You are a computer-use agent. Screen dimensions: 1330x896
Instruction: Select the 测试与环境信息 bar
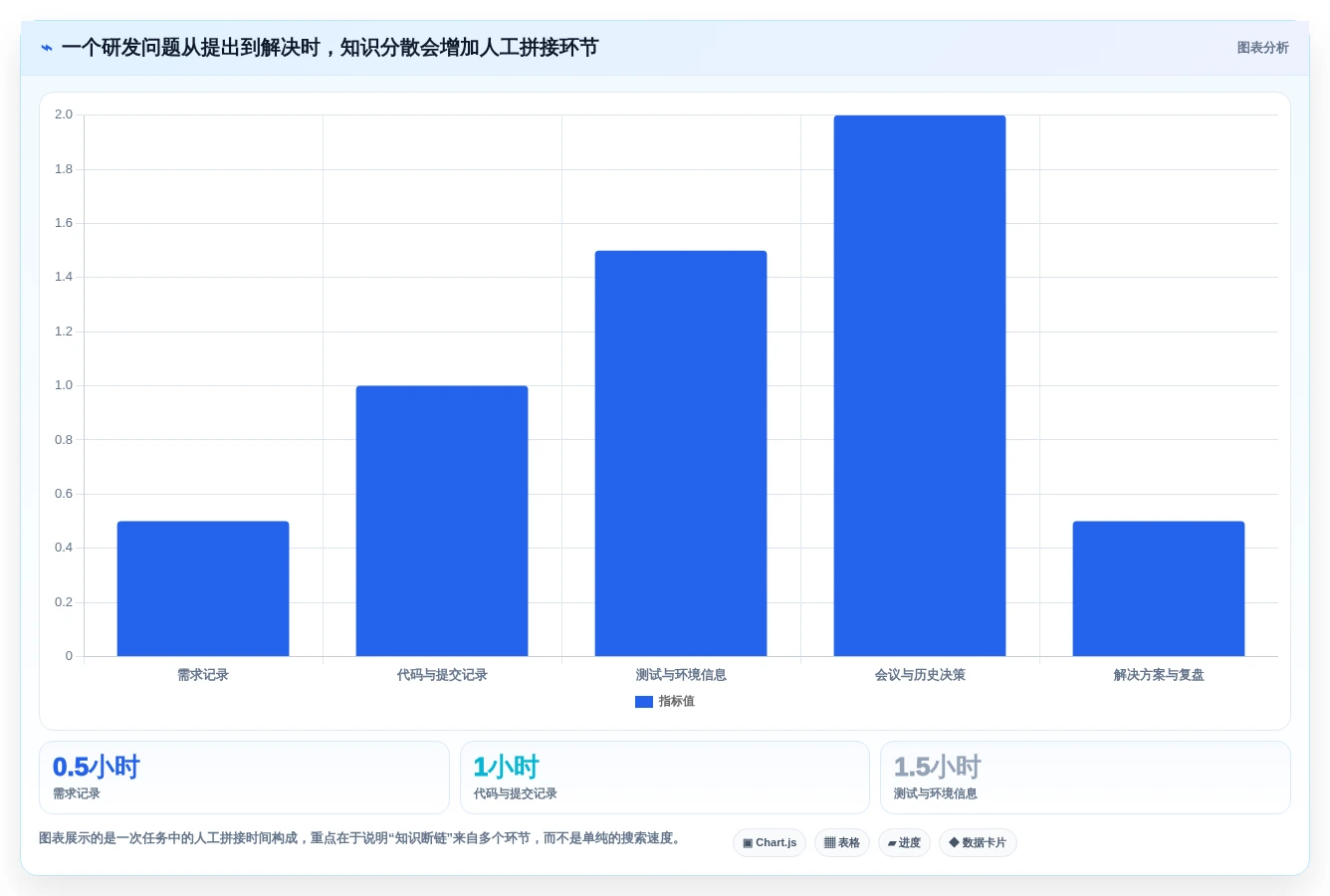click(681, 453)
